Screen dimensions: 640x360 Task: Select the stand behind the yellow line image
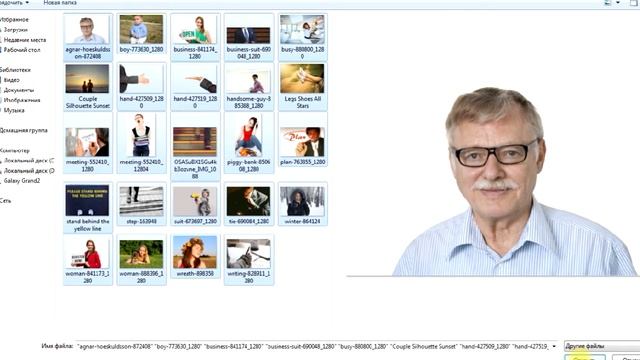pyautogui.click(x=87, y=208)
